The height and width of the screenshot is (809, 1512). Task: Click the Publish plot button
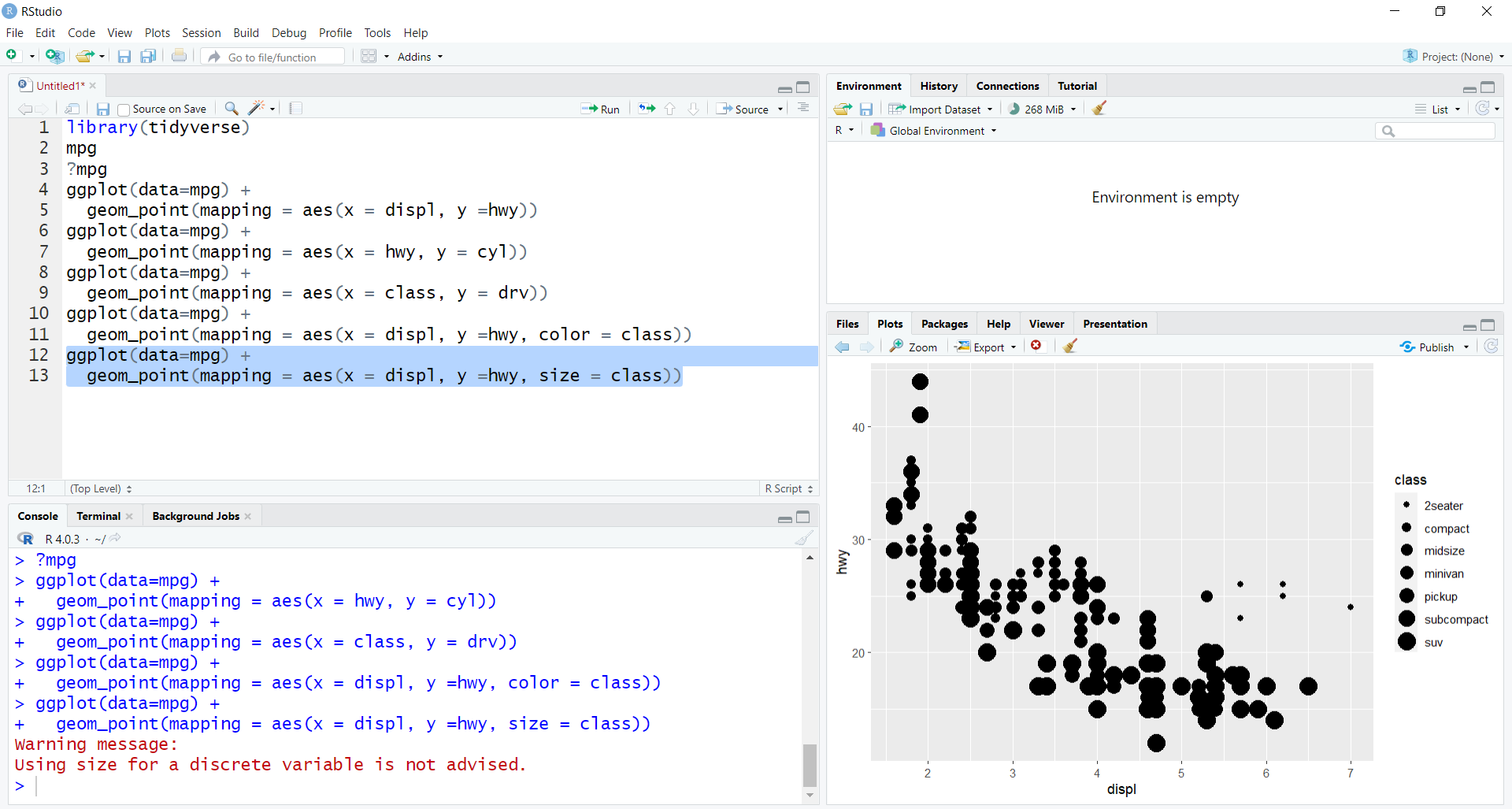1428,347
